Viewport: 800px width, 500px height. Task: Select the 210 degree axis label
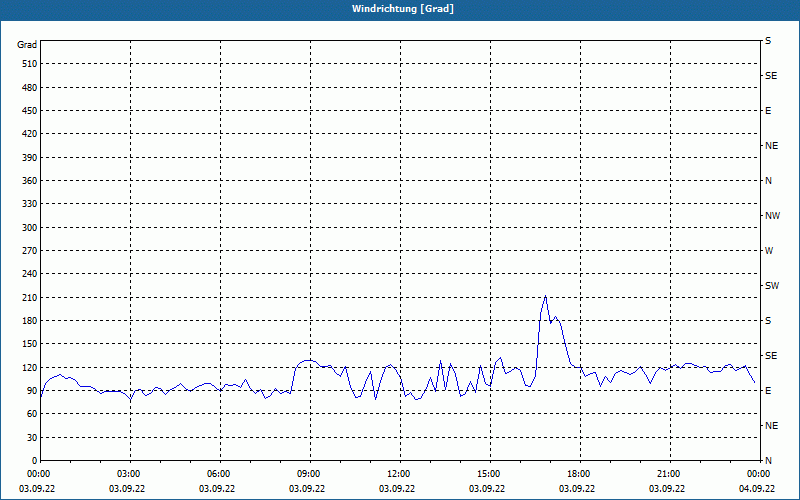tap(29, 297)
